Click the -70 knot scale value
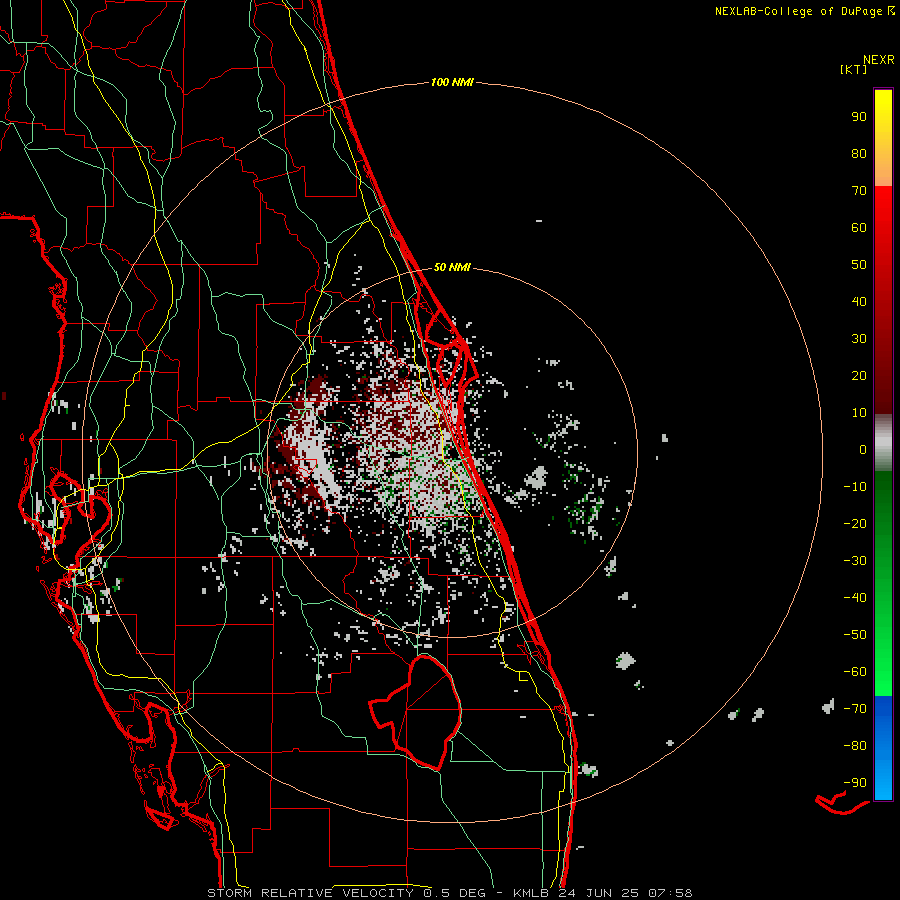Viewport: 900px width, 900px height. point(855,709)
